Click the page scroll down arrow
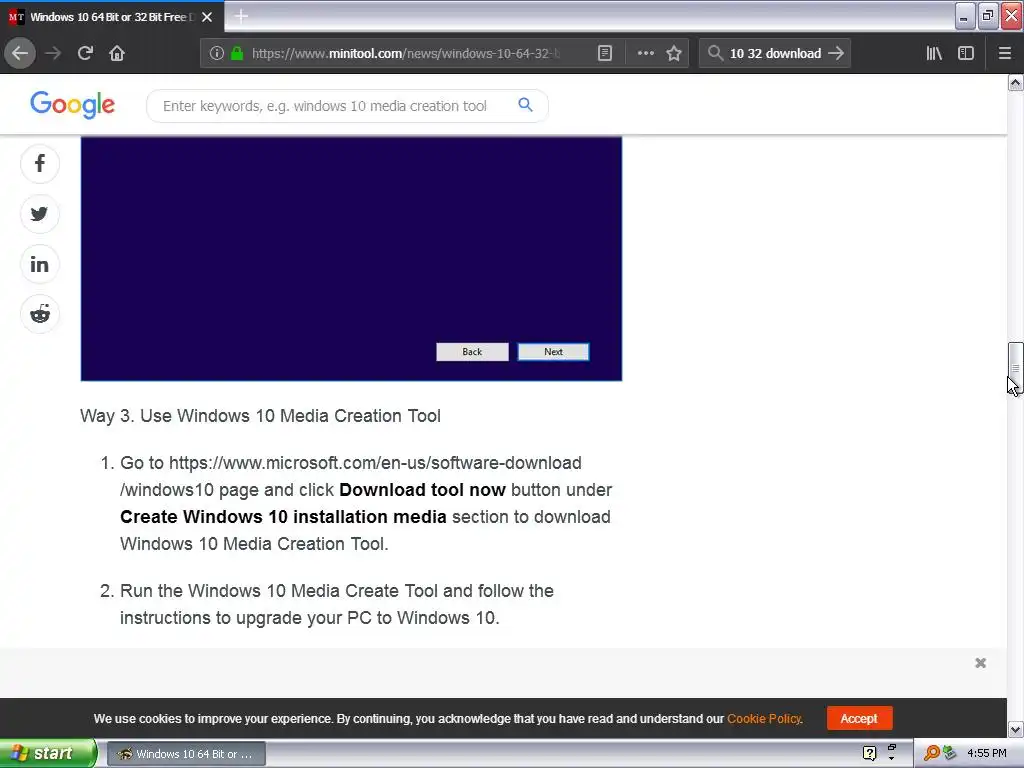Viewport: 1024px width, 768px height. click(1015, 729)
